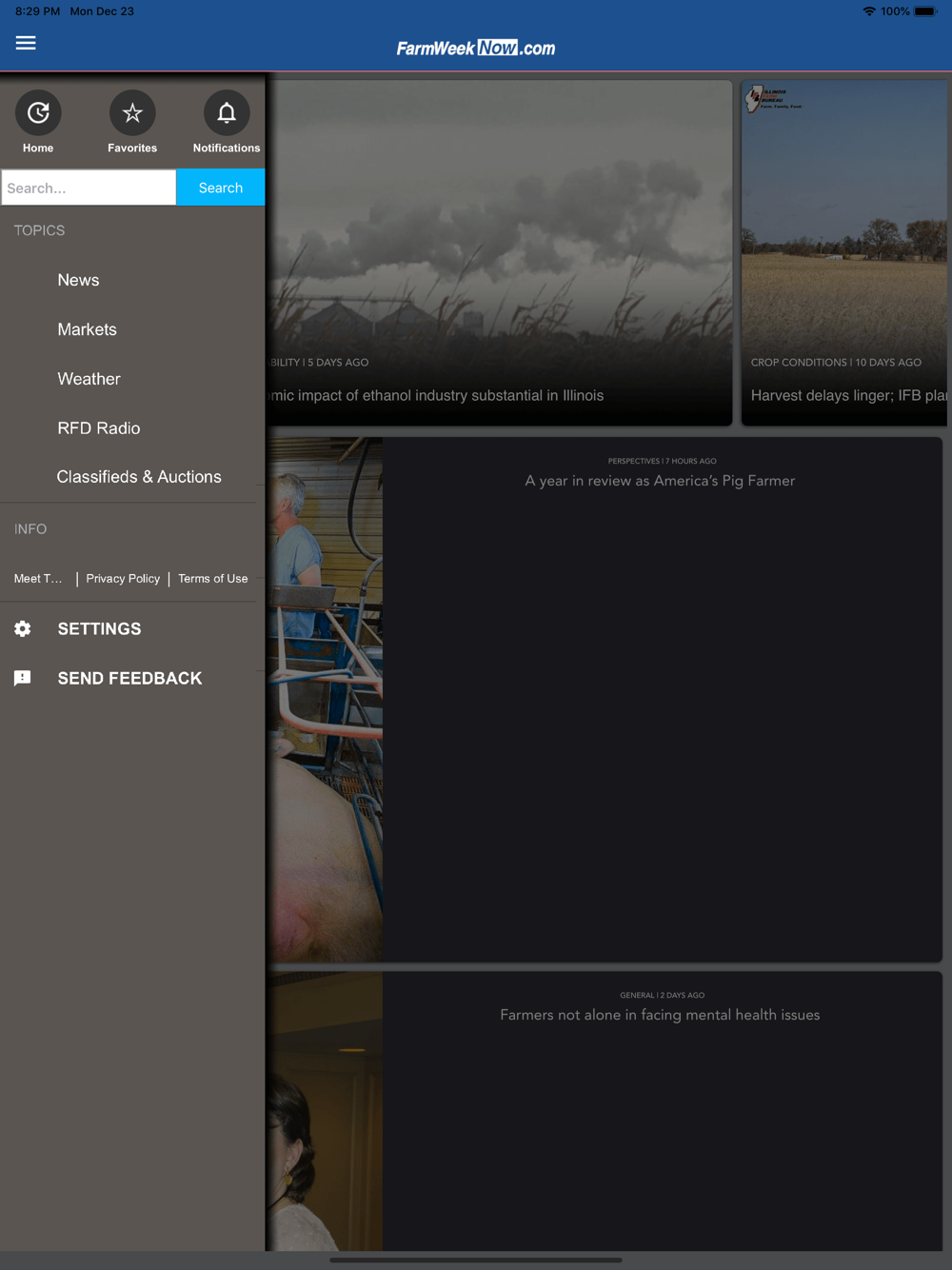Viewport: 952px width, 1270px height.
Task: Click the Send Feedback speech bubble icon
Action: click(x=23, y=678)
